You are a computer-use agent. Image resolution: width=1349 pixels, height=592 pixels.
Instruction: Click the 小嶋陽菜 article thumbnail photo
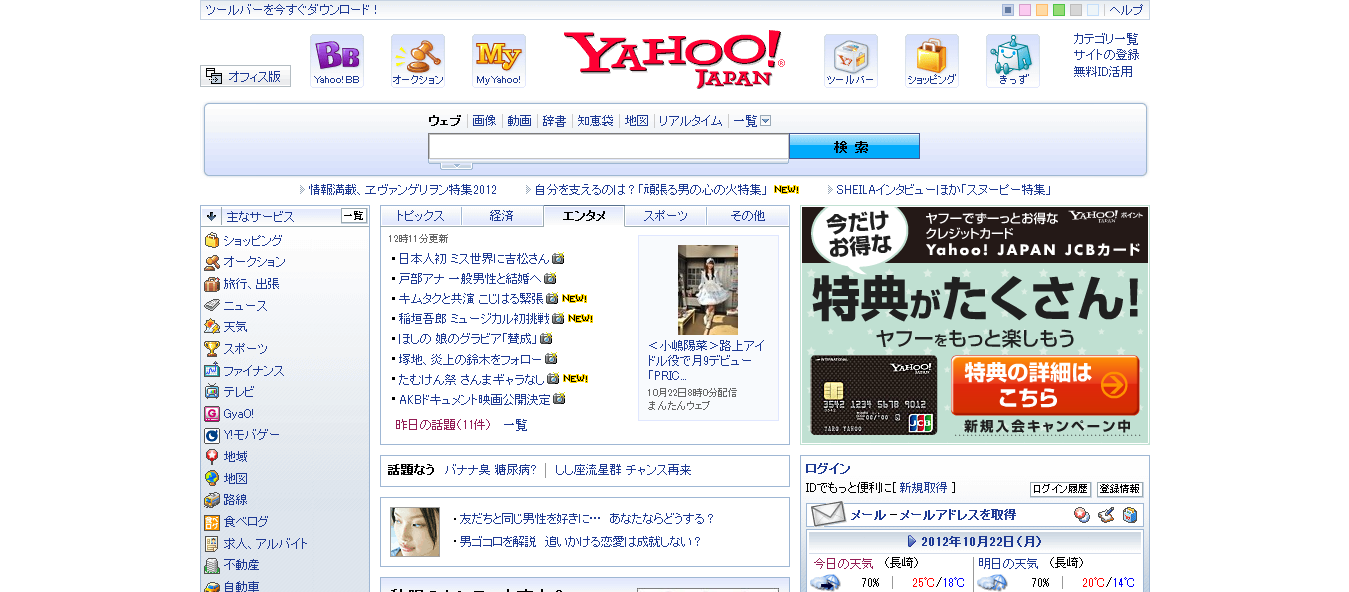point(708,290)
